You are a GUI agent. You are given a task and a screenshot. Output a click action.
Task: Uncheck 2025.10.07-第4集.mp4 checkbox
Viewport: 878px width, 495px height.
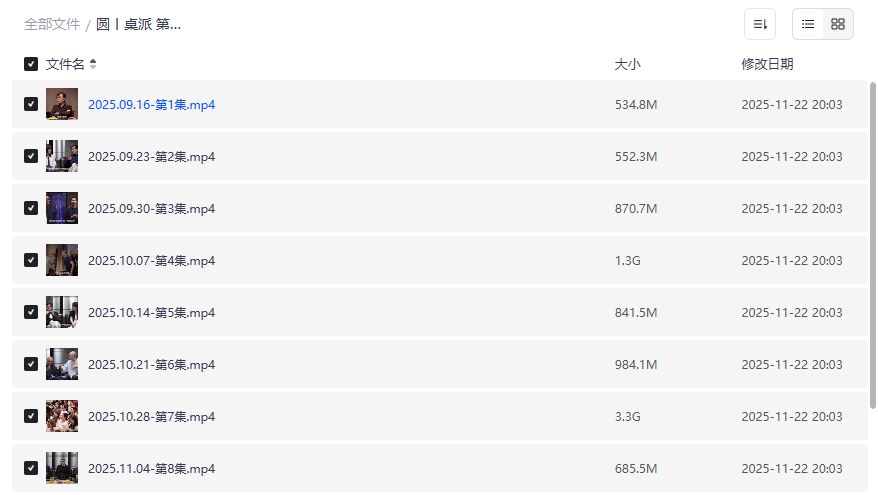[31, 260]
